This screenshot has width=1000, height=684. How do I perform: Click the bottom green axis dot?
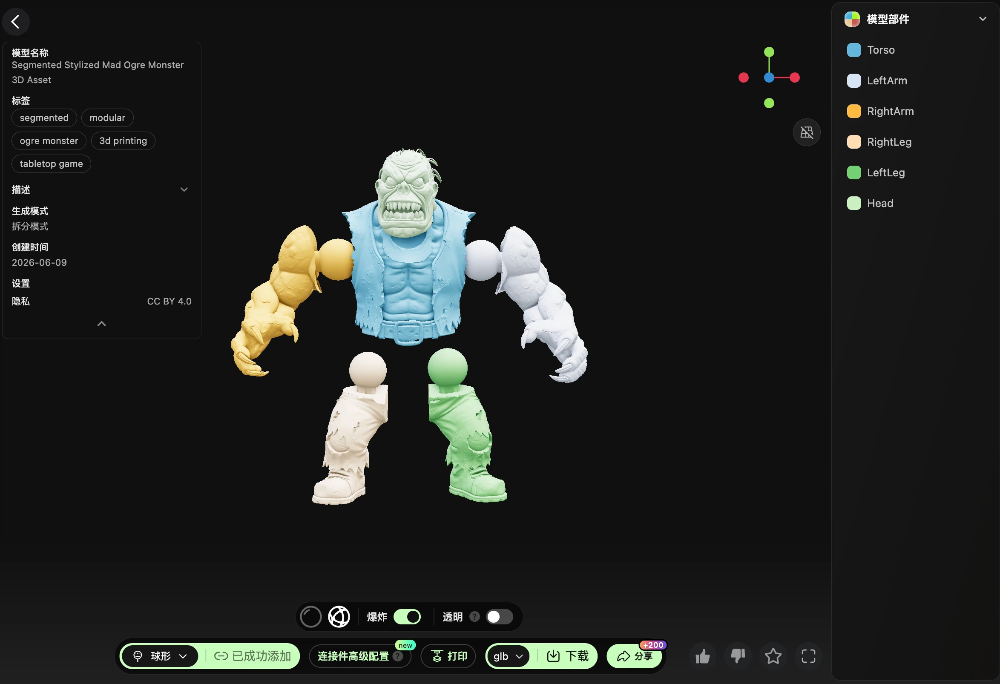pyautogui.click(x=769, y=103)
